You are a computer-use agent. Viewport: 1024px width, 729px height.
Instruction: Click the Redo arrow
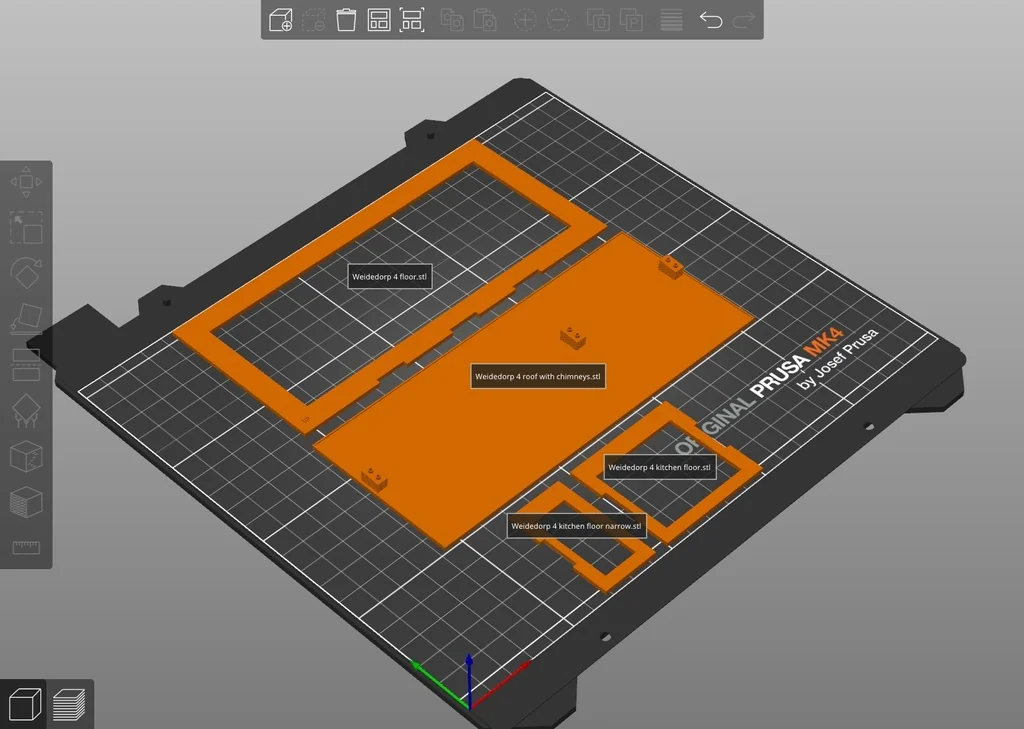743,20
